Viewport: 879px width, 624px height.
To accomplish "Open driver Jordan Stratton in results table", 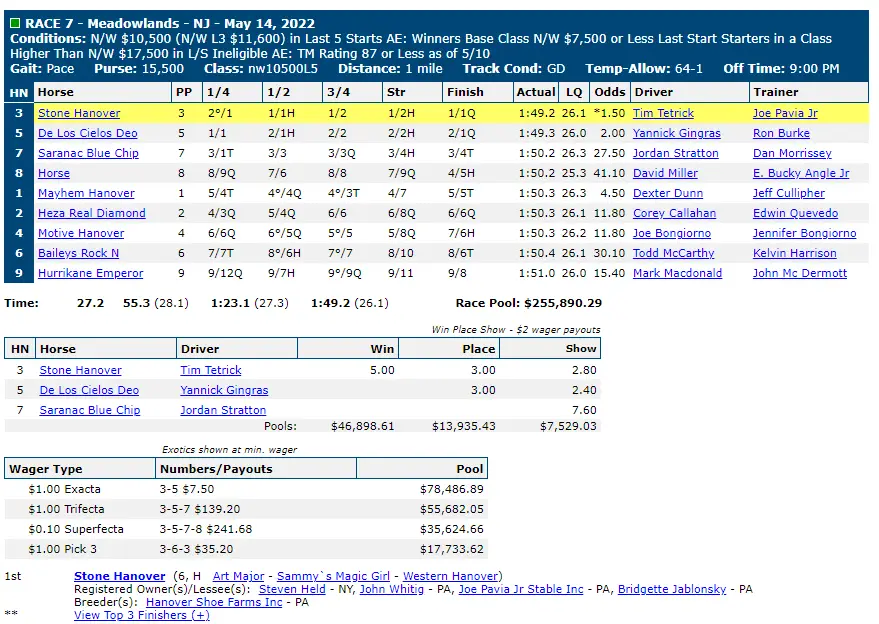I will click(x=676, y=153).
